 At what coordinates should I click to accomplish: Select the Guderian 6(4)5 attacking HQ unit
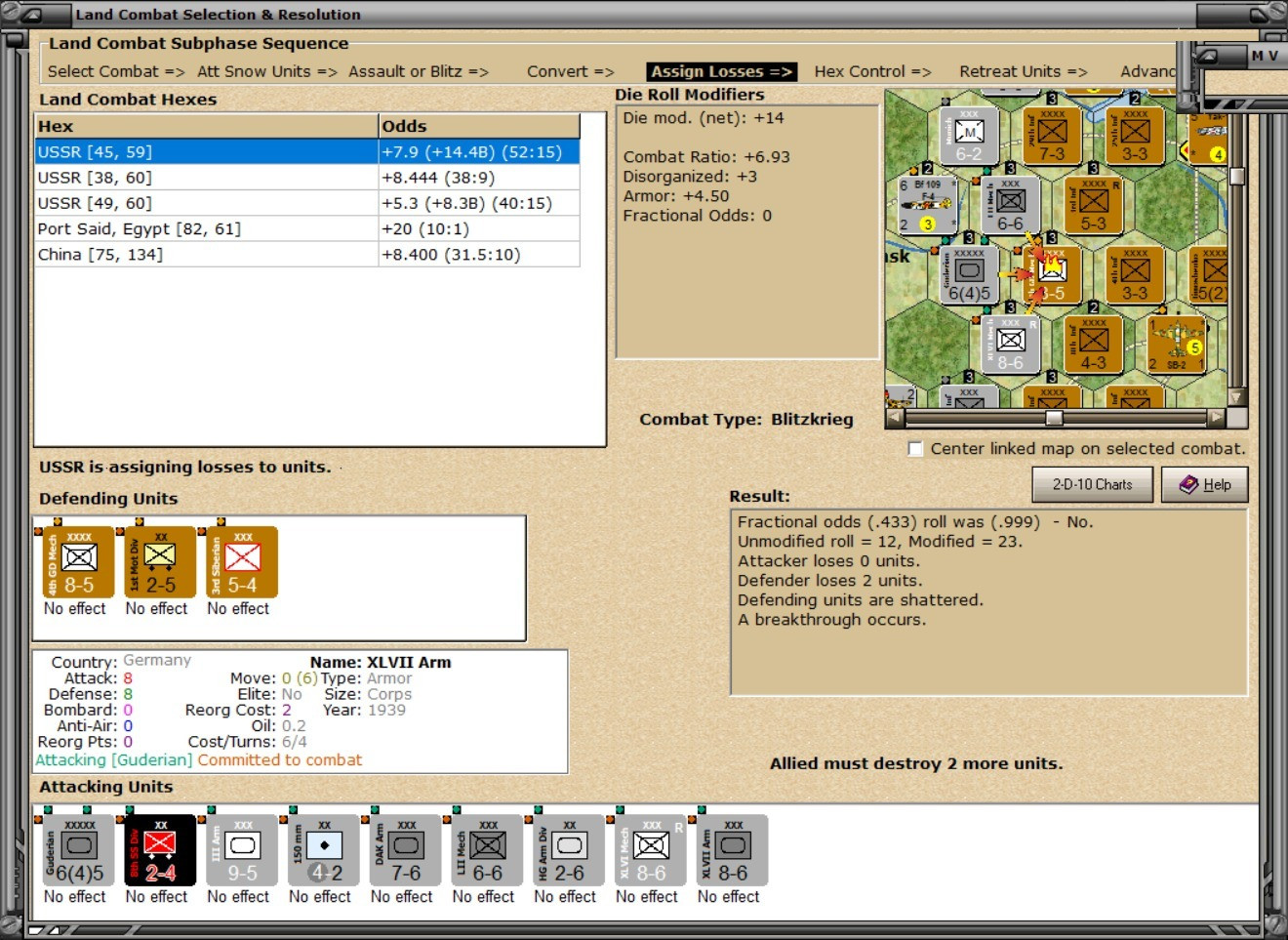(79, 850)
